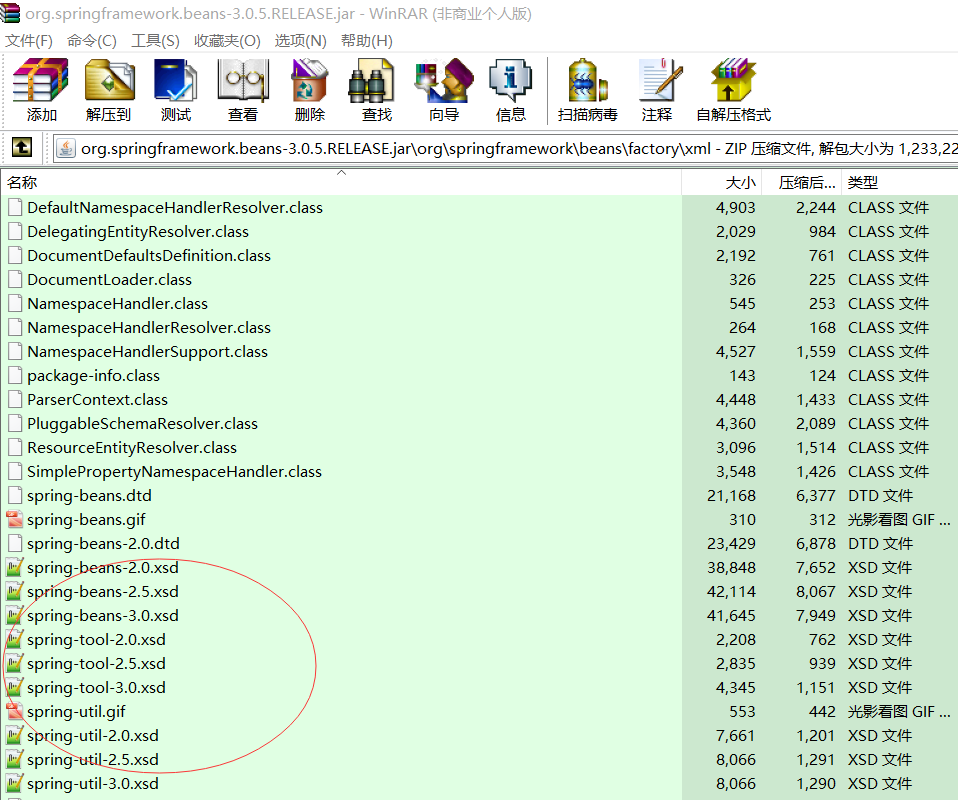The height and width of the screenshot is (800, 958).
Task: Click the SFX (自解压格式) icon
Action: [x=733, y=81]
